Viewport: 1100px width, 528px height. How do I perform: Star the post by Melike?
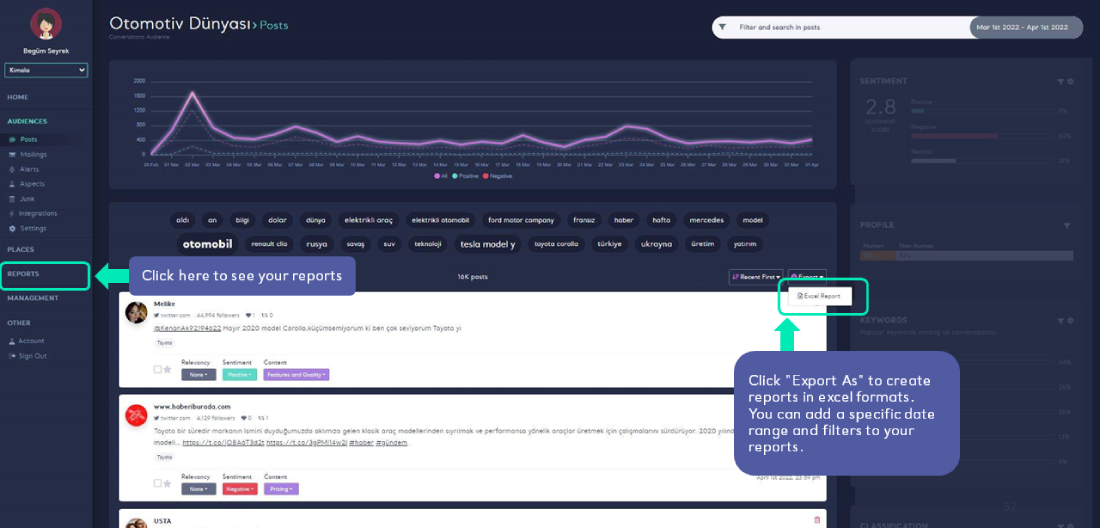click(x=167, y=369)
